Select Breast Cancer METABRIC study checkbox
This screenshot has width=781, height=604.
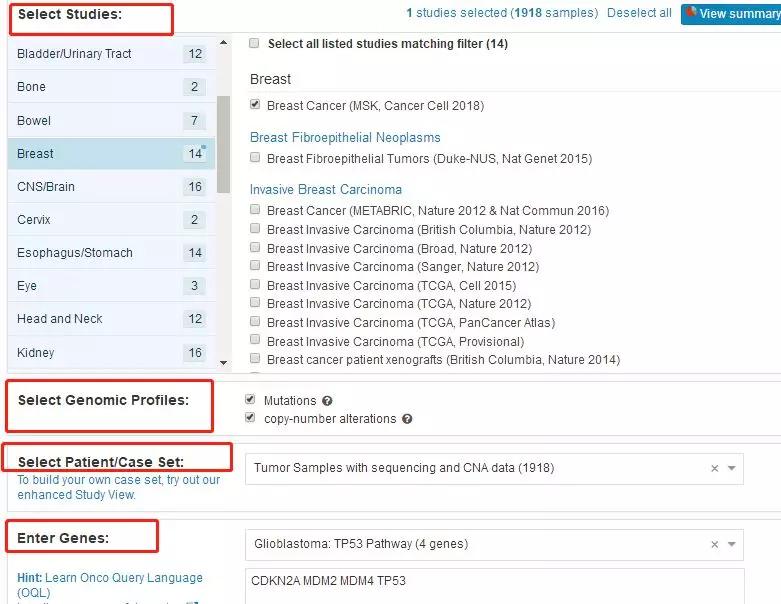256,210
